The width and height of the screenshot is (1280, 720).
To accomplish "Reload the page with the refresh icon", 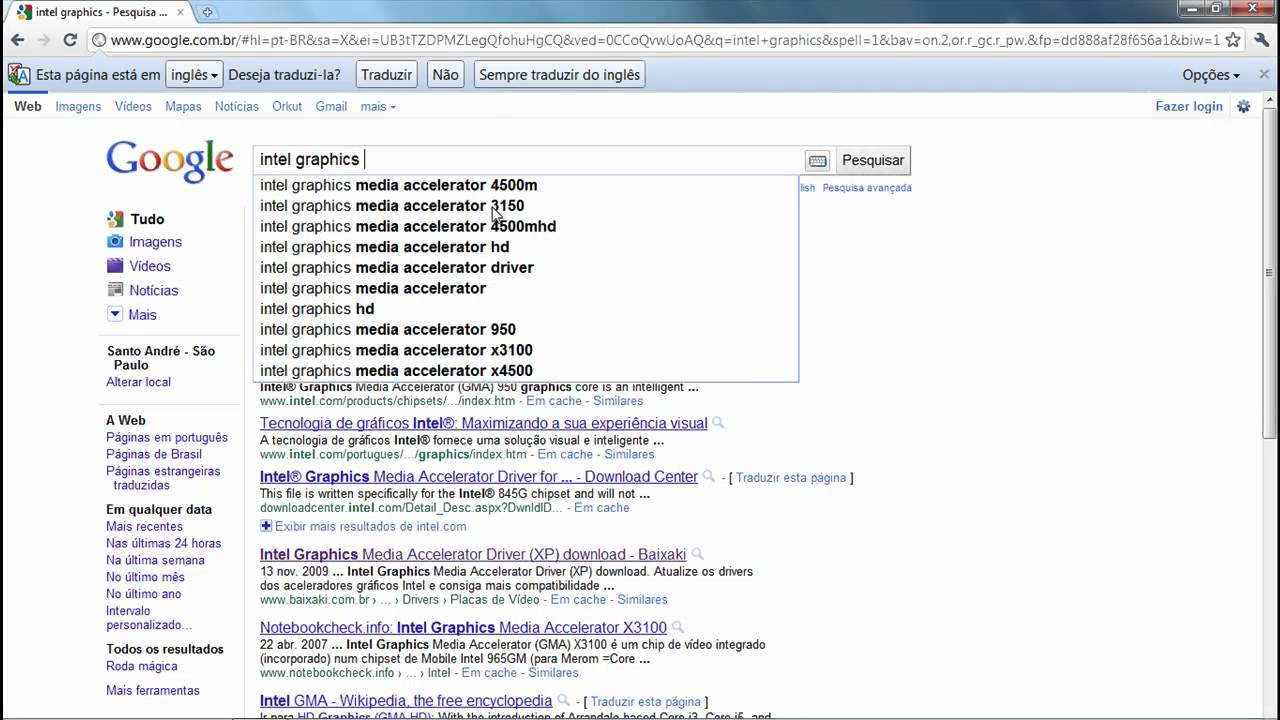I will [x=70, y=40].
